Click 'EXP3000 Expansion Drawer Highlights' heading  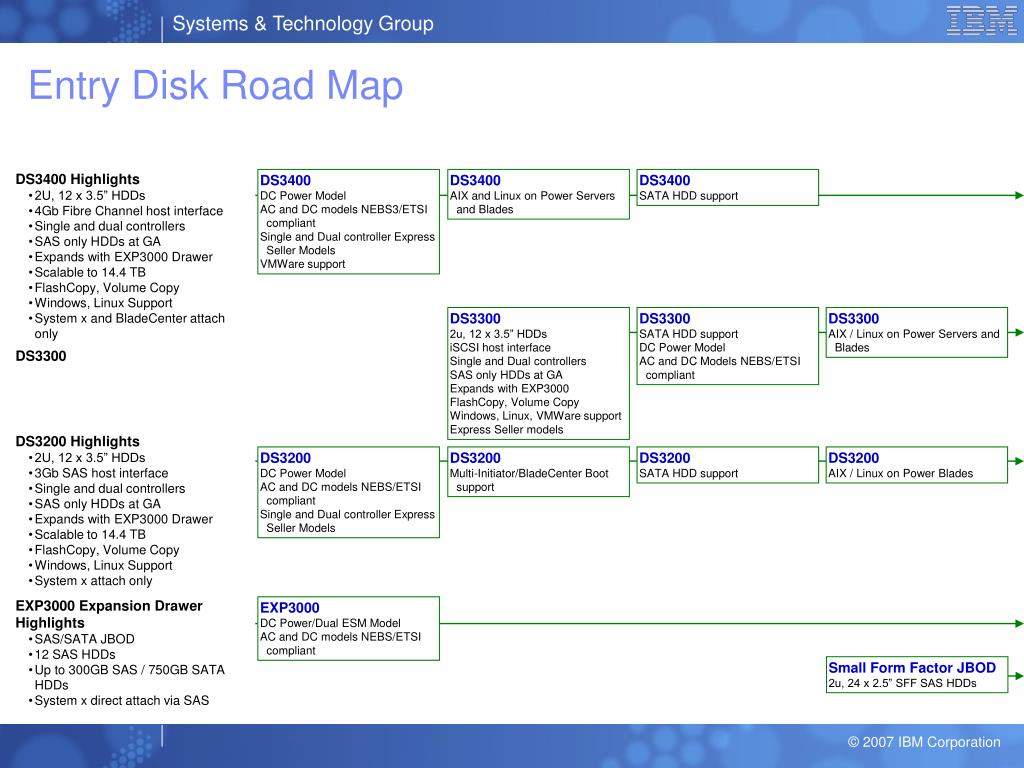(x=109, y=614)
